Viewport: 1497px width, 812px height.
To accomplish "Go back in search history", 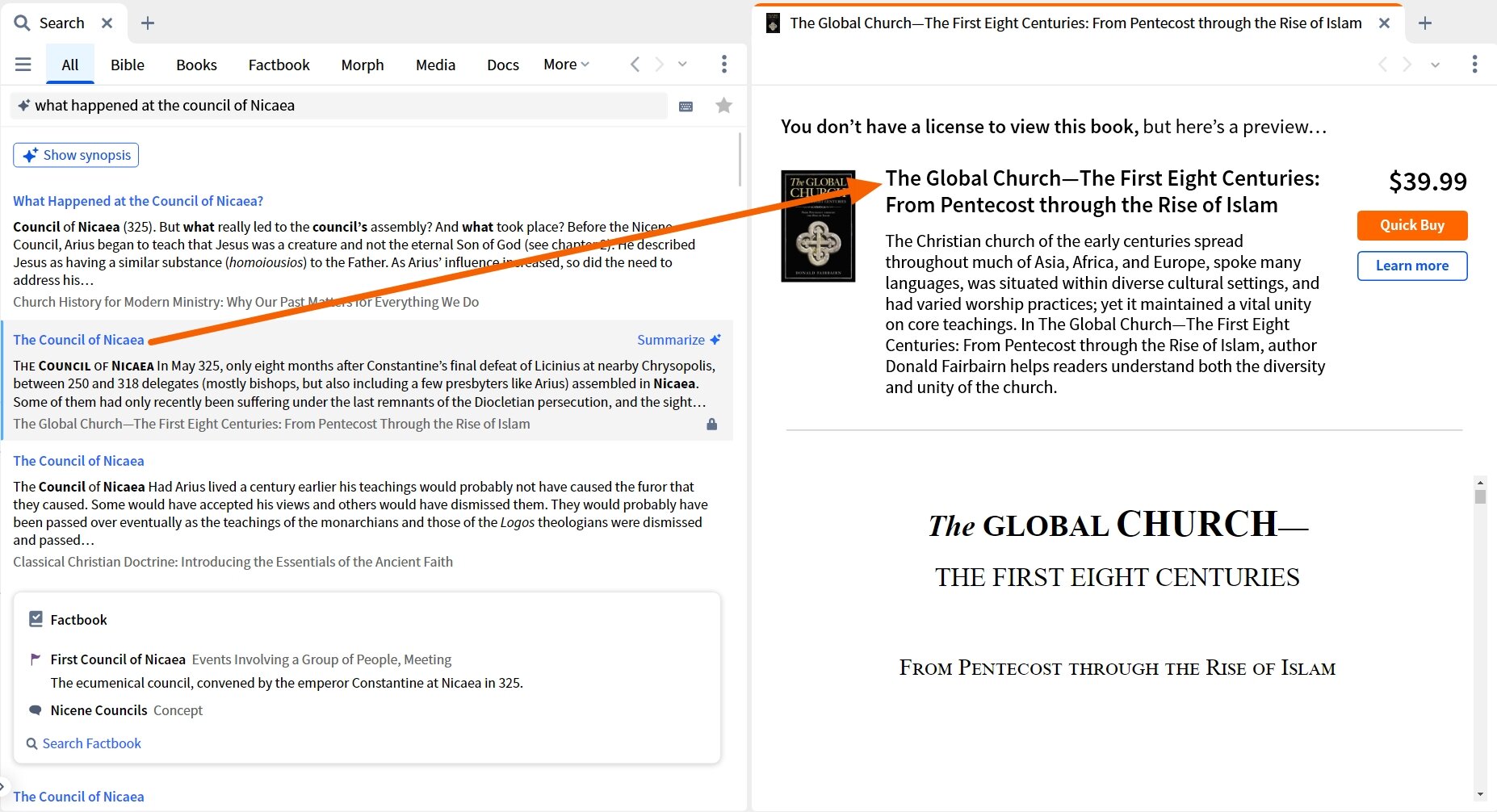I will pos(635,65).
